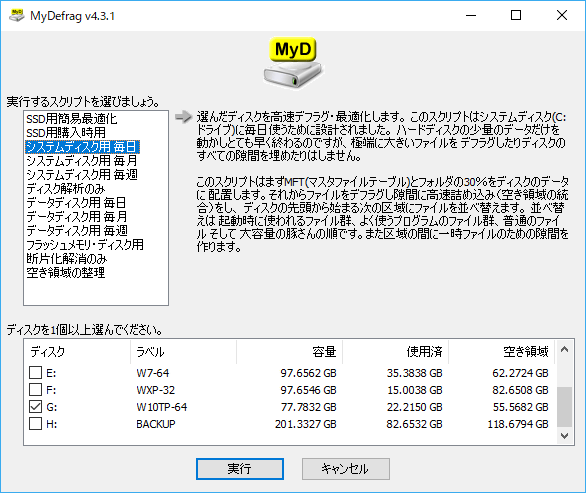The height and width of the screenshot is (493, 586).
Task: Select script SSD用簡易最適化
Action: [71, 119]
